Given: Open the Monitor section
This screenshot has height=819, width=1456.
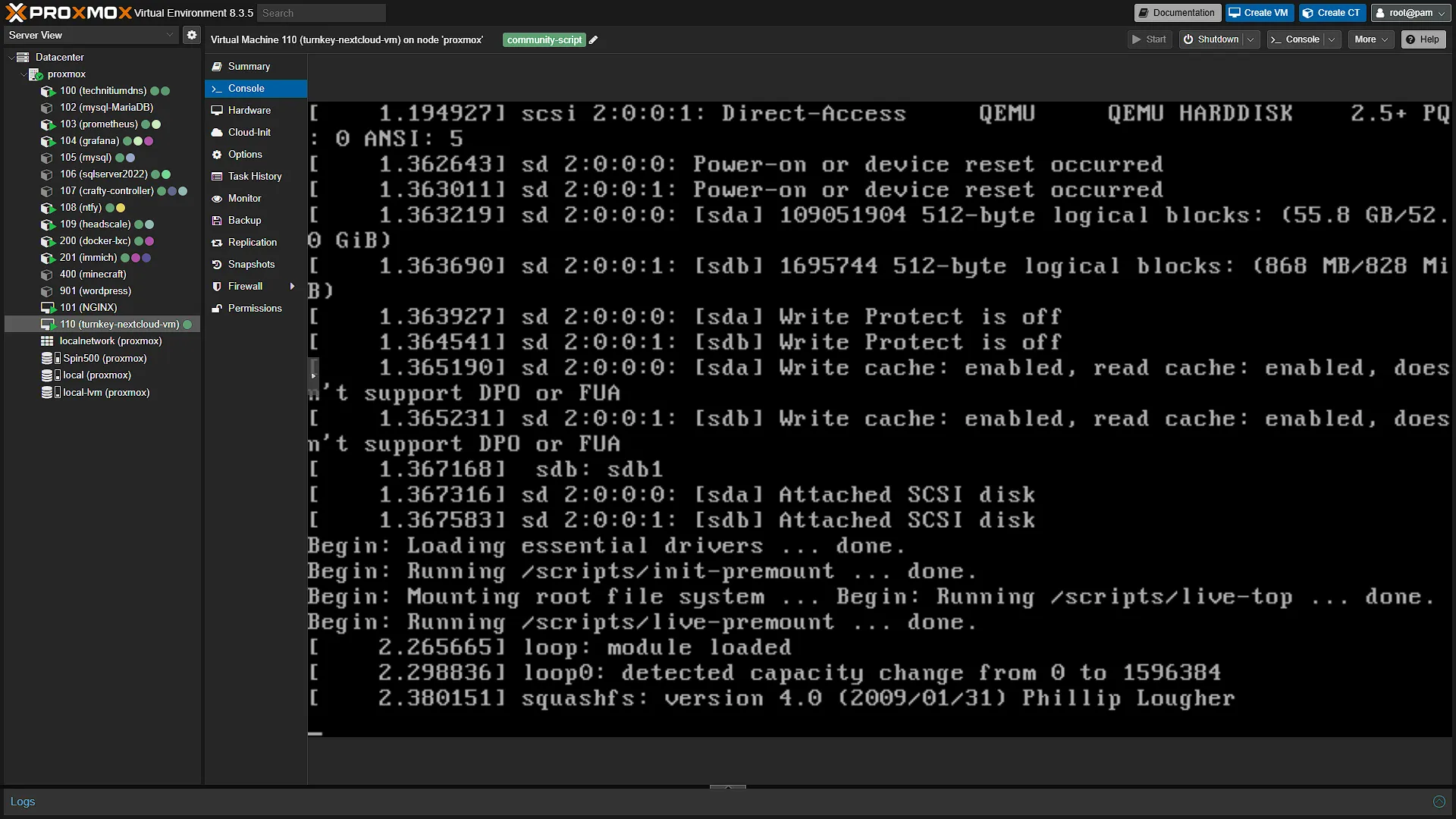Looking at the screenshot, I should [256, 199].
